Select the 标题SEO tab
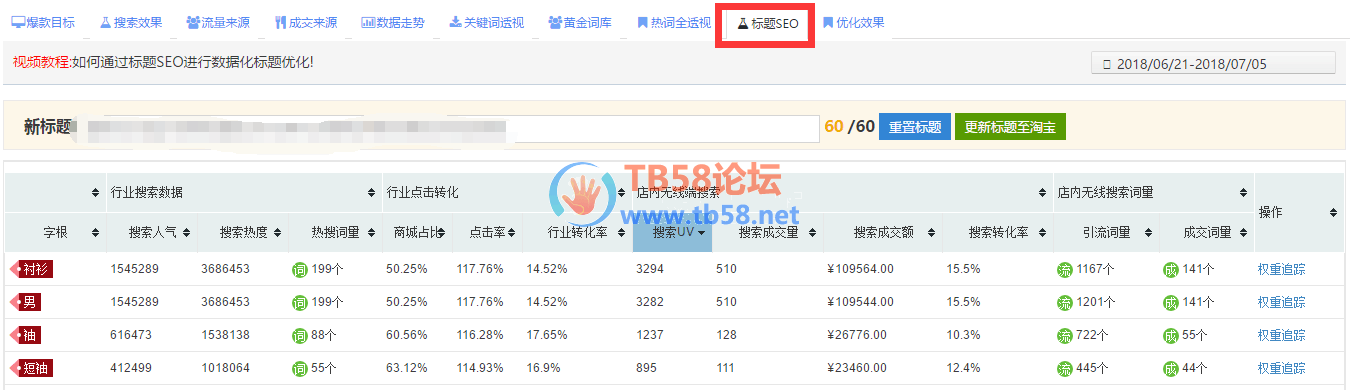The width and height of the screenshot is (1352, 390). (767, 24)
